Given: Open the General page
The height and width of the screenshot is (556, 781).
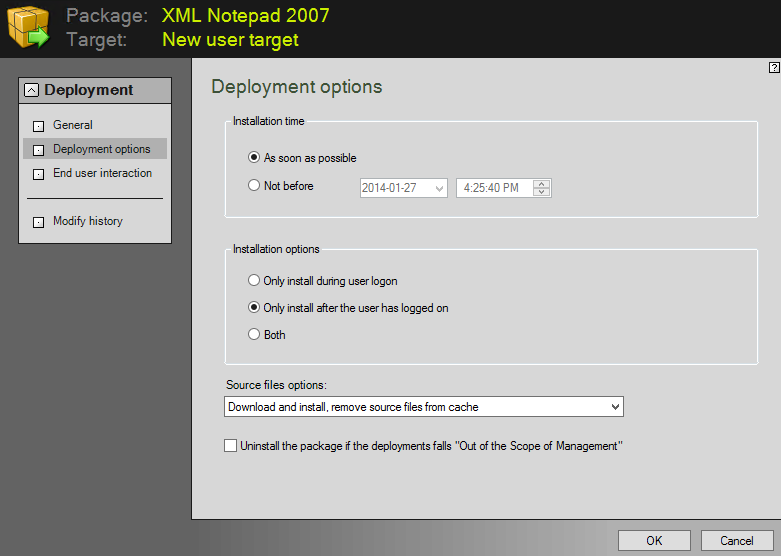Looking at the screenshot, I should (x=73, y=125).
